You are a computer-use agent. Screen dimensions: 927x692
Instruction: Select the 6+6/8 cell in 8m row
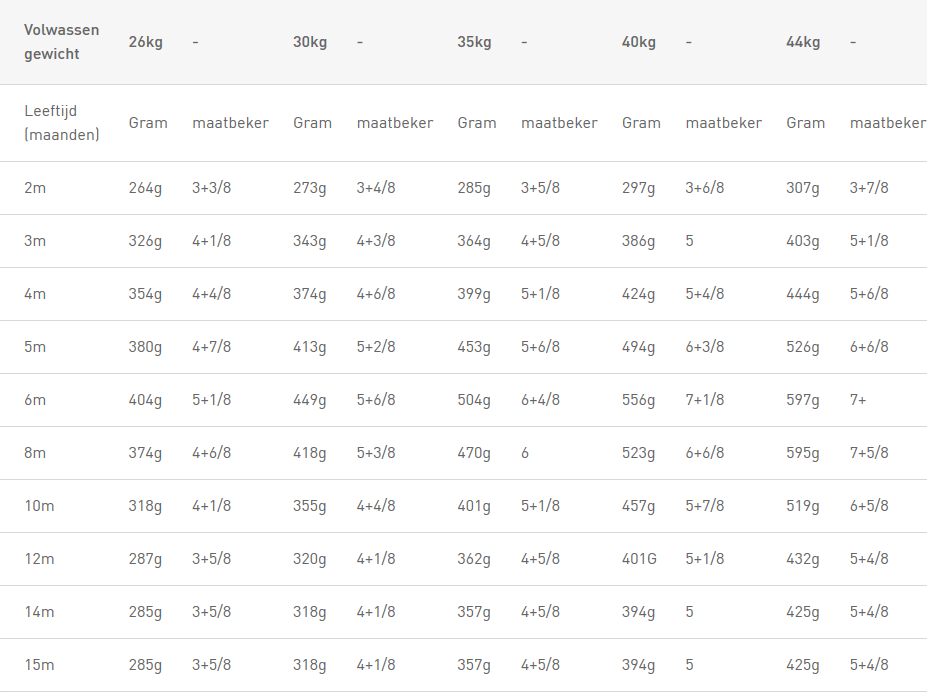click(x=705, y=453)
